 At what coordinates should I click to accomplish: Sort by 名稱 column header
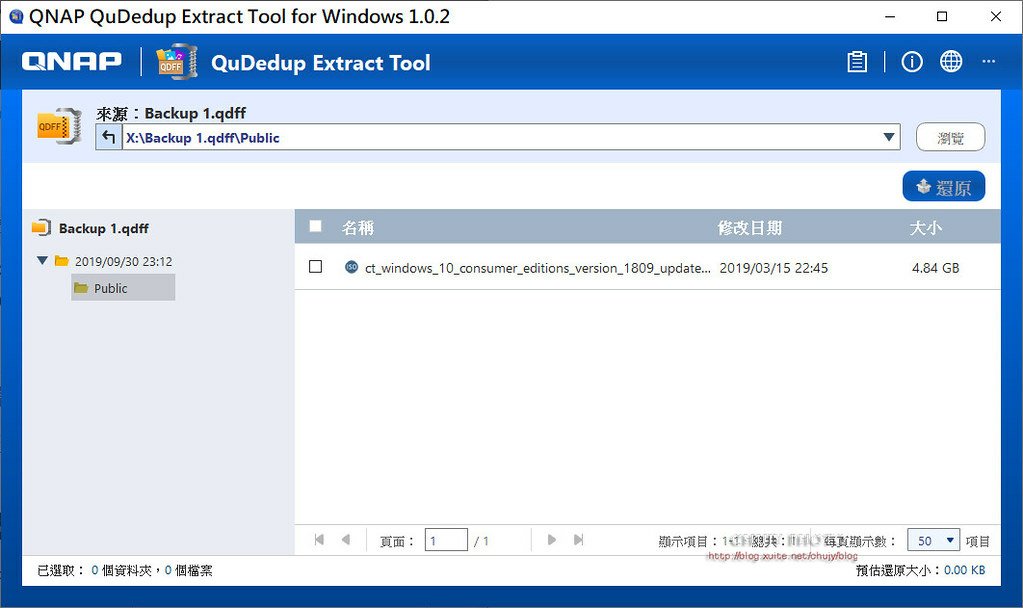pyautogui.click(x=358, y=228)
